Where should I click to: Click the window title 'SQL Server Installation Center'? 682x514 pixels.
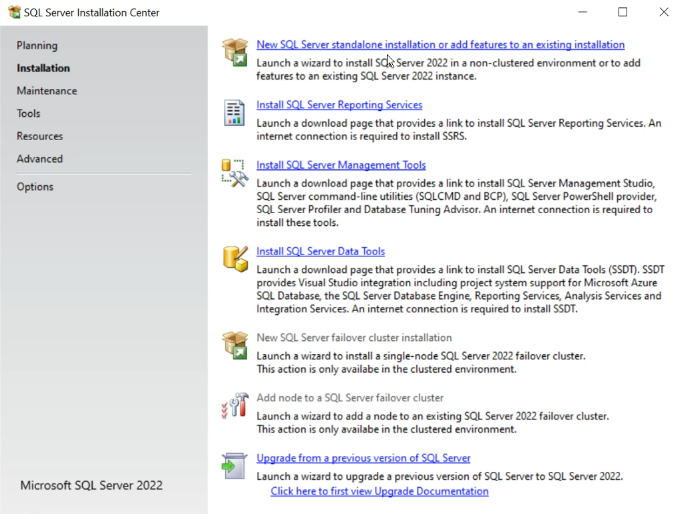[x=91, y=13]
